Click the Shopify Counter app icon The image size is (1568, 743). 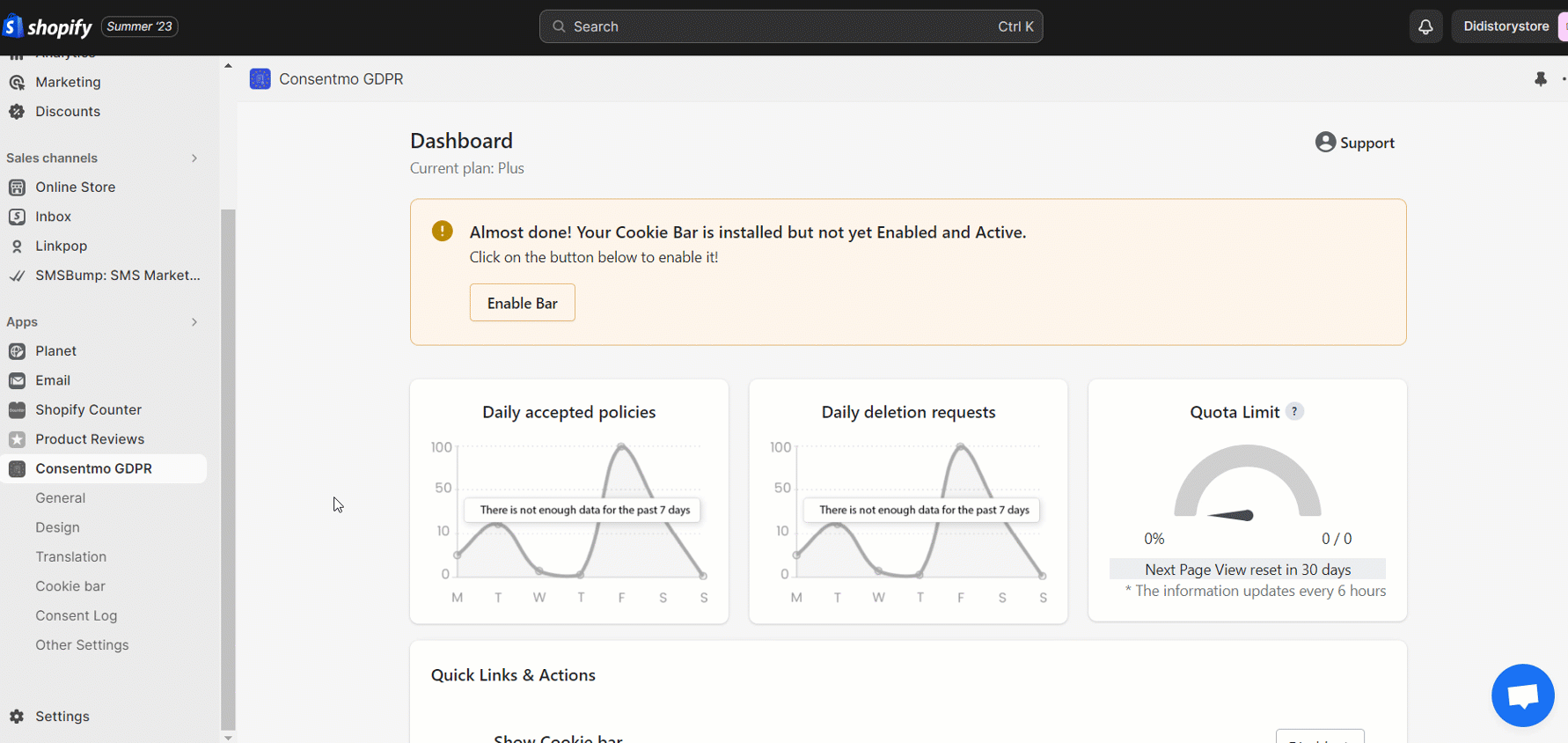pos(17,410)
